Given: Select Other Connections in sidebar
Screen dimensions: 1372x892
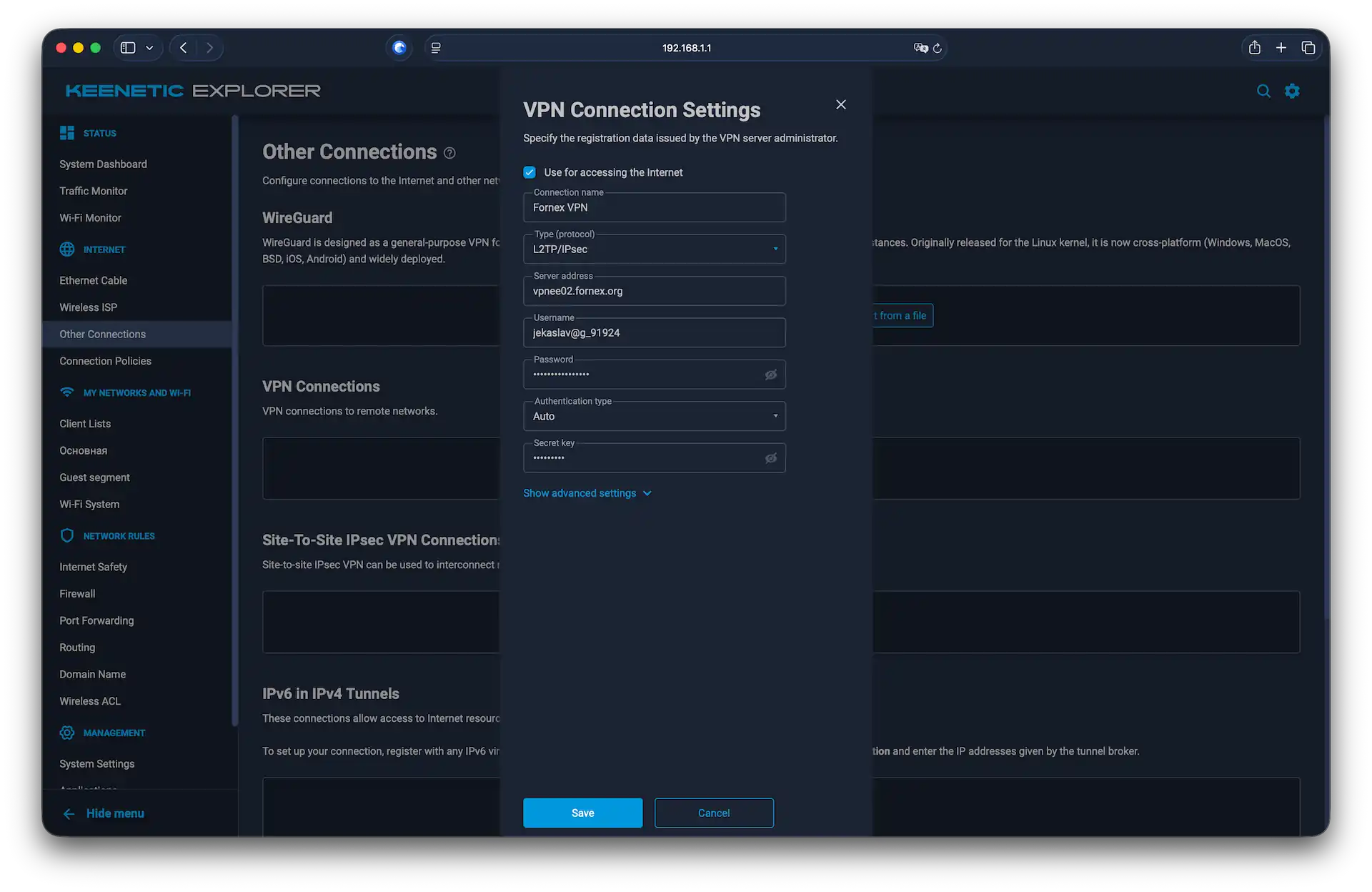Looking at the screenshot, I should [x=137, y=334].
